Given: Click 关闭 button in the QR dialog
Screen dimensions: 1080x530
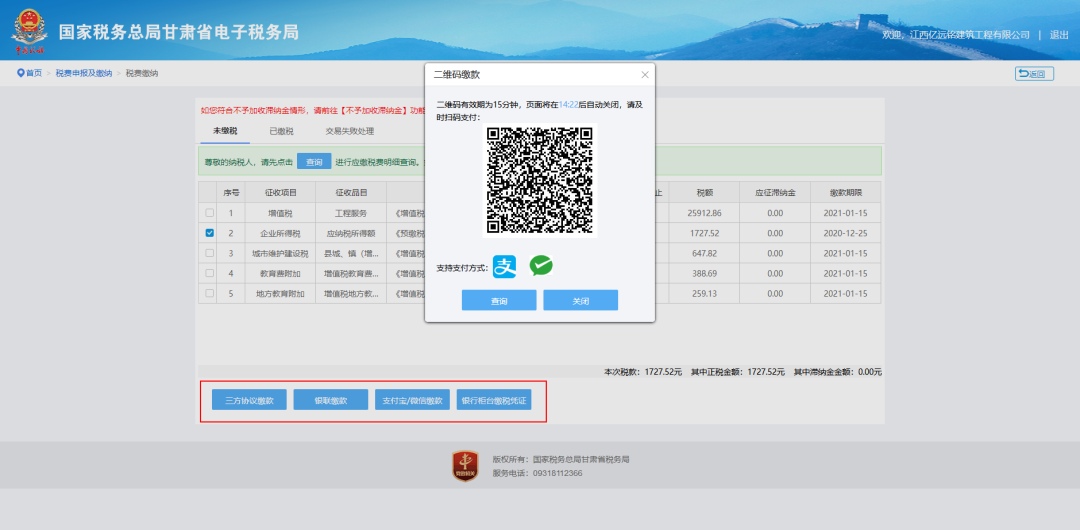Looking at the screenshot, I should pyautogui.click(x=580, y=301).
